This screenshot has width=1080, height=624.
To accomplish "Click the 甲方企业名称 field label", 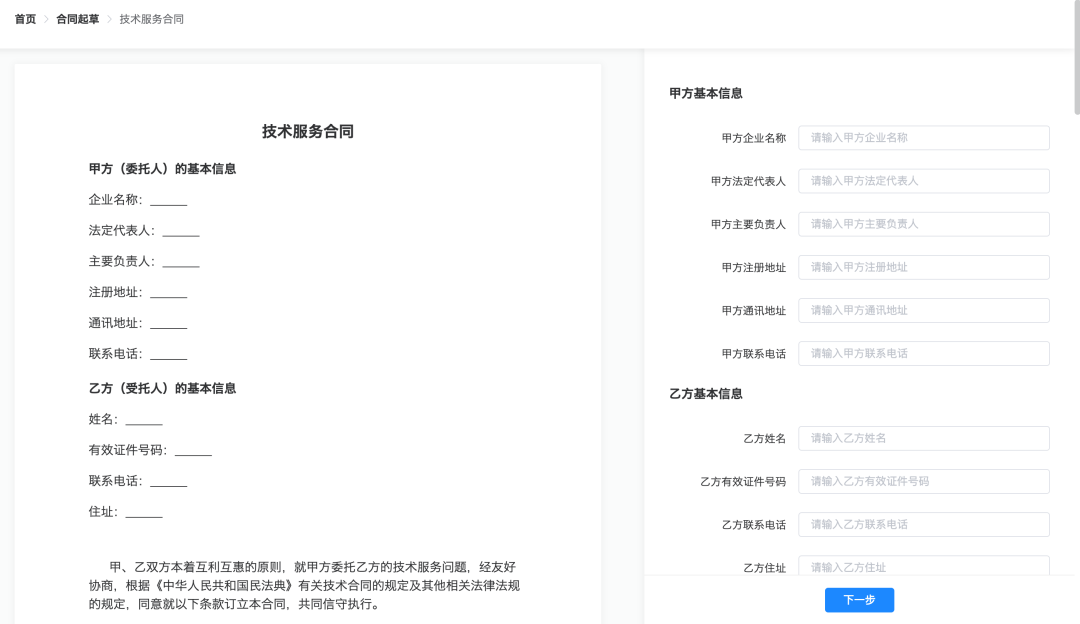I will 754,138.
